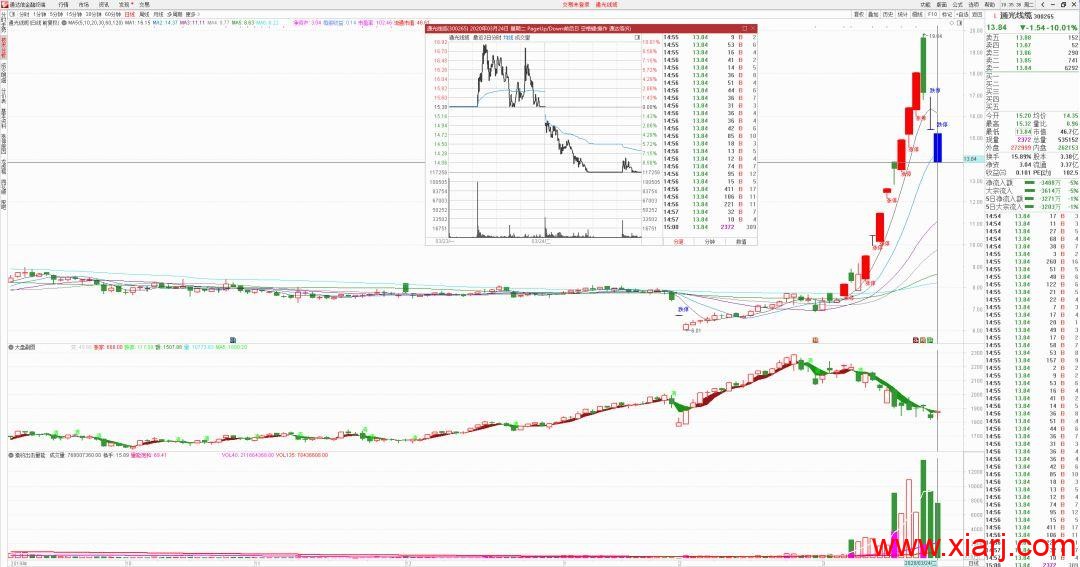
Task: Select the 周线 weekly chart period
Action: point(144,14)
